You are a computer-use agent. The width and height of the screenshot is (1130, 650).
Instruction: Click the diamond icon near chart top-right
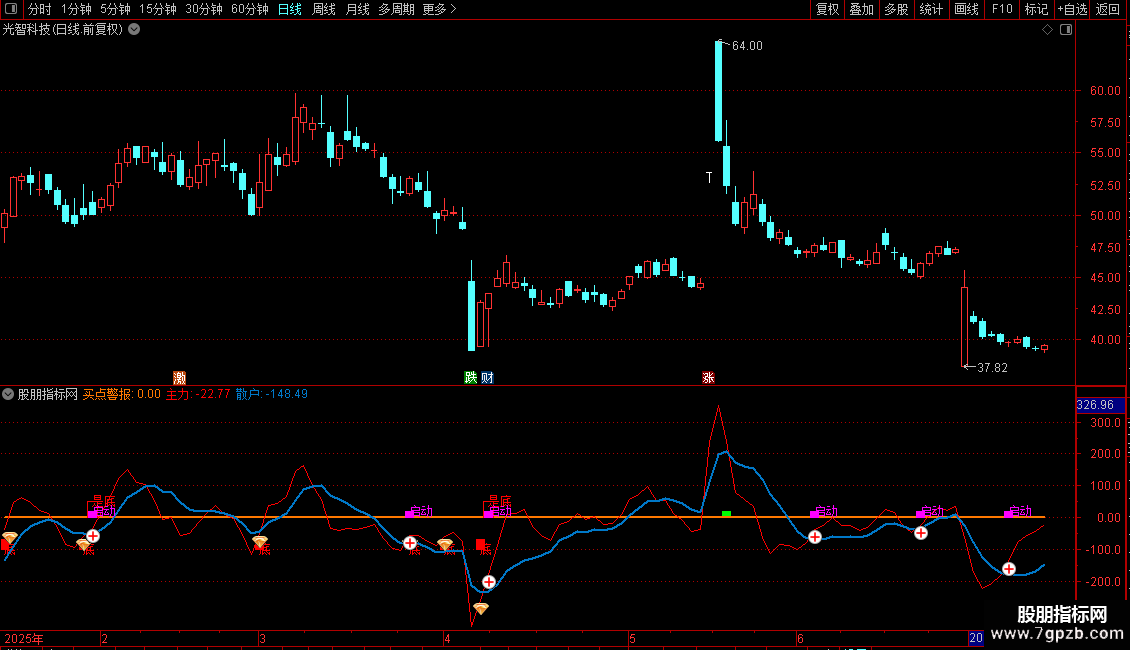(1047, 30)
